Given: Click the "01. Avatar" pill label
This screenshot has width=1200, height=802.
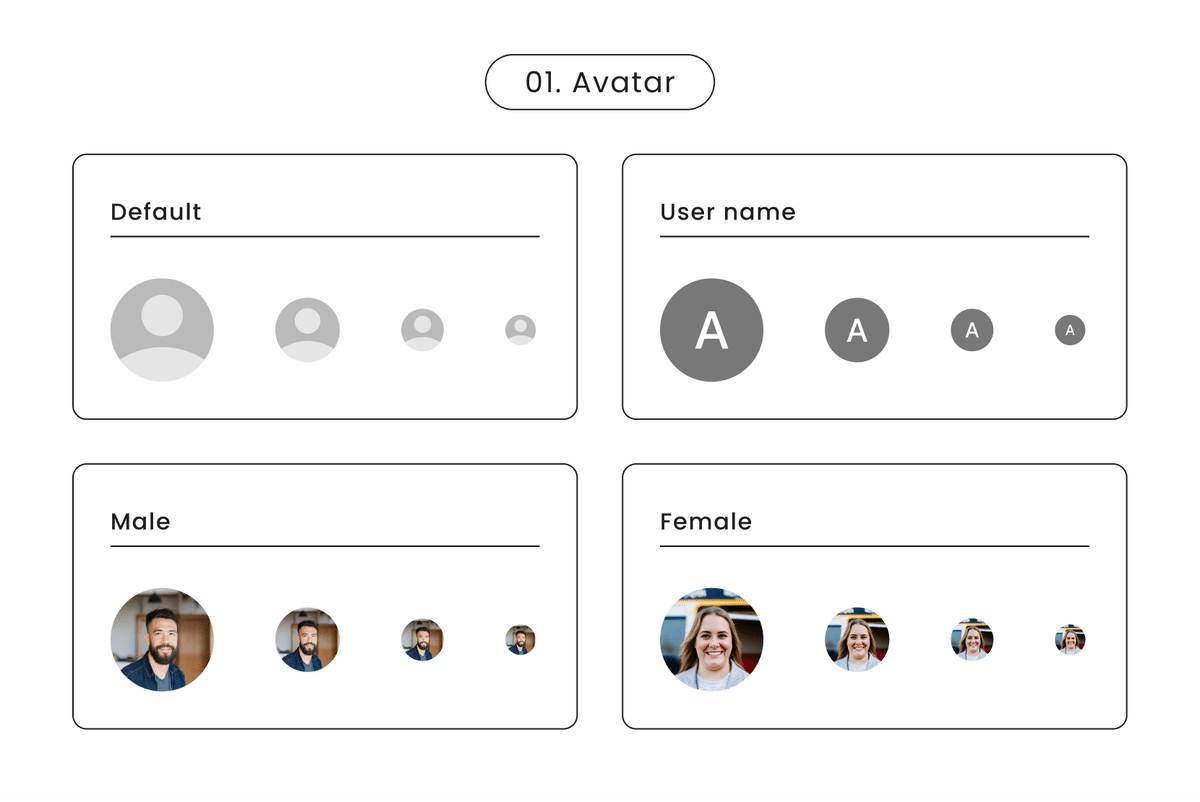Looking at the screenshot, I should [x=600, y=82].
